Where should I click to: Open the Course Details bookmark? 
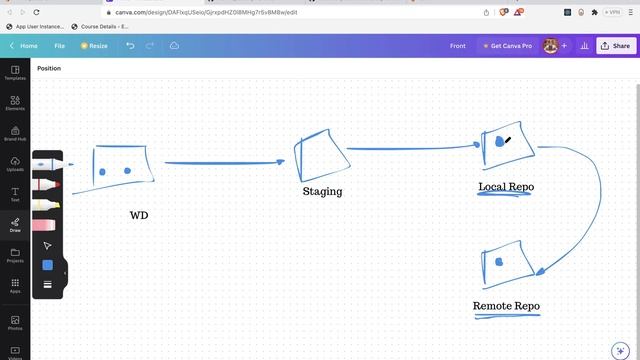tap(100, 27)
